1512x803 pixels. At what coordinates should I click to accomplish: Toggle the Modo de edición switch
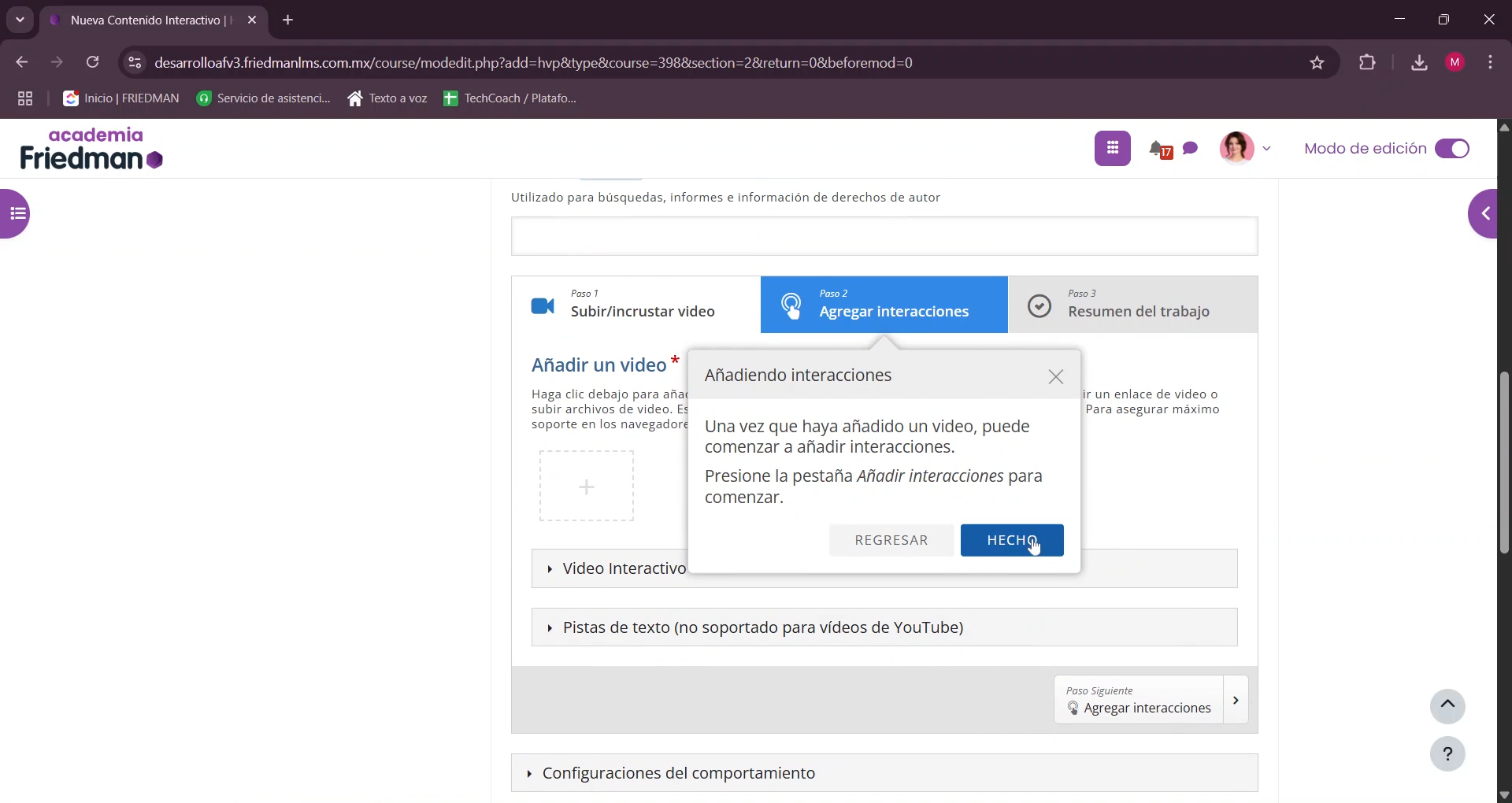(x=1452, y=149)
